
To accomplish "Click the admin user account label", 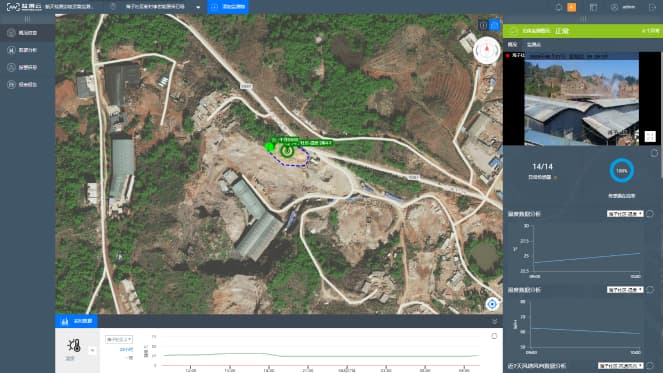I will [628, 7].
